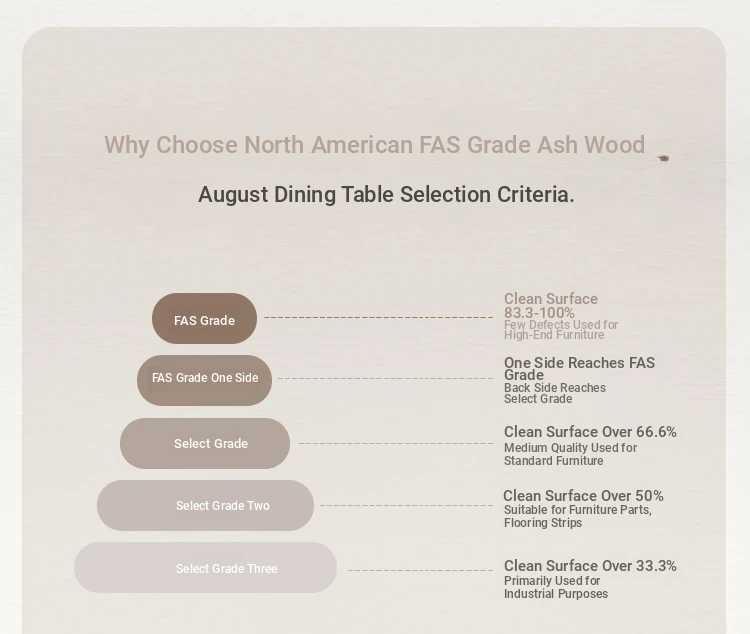The width and height of the screenshot is (750, 634).
Task: Click the Medium Quality Standard Furniture description
Action: pyautogui.click(x=570, y=454)
